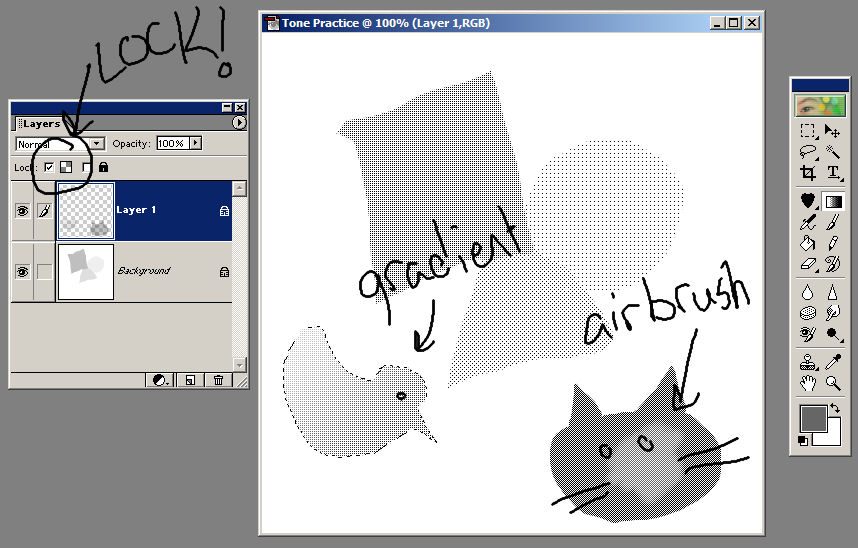Select the Background layer name
The width and height of the screenshot is (858, 548).
click(144, 270)
